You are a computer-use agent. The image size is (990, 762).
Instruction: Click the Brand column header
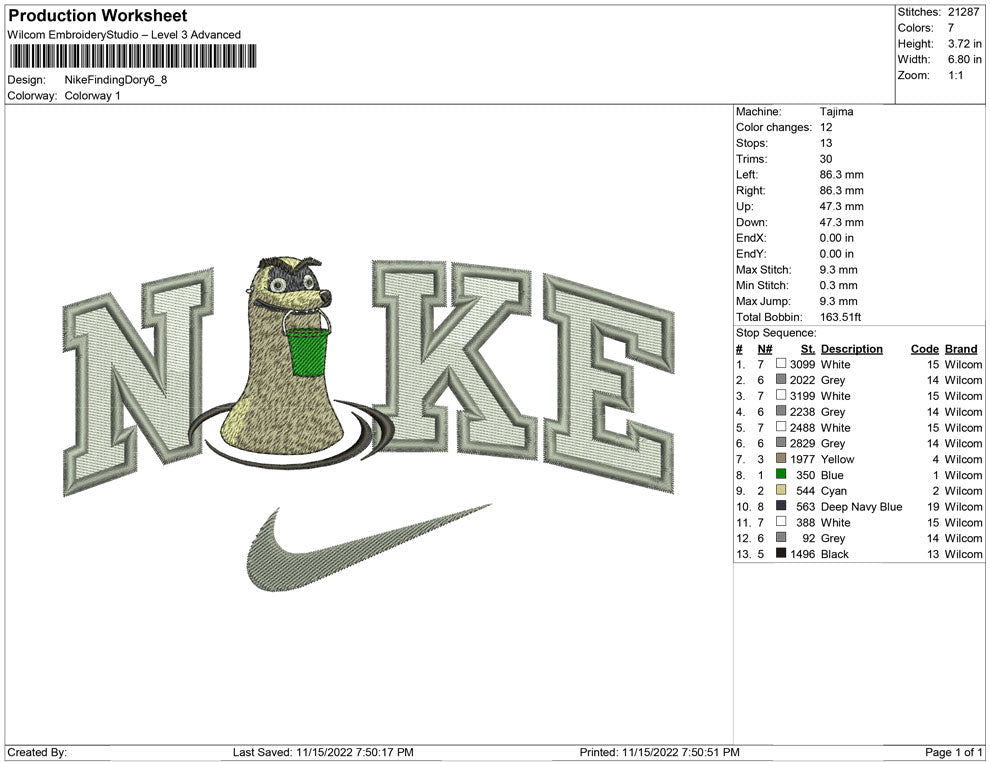point(961,348)
